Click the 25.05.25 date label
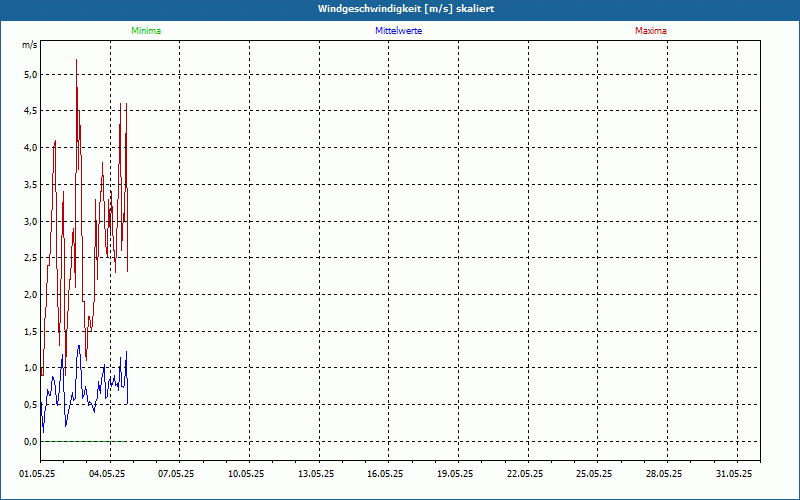 pyautogui.click(x=594, y=474)
